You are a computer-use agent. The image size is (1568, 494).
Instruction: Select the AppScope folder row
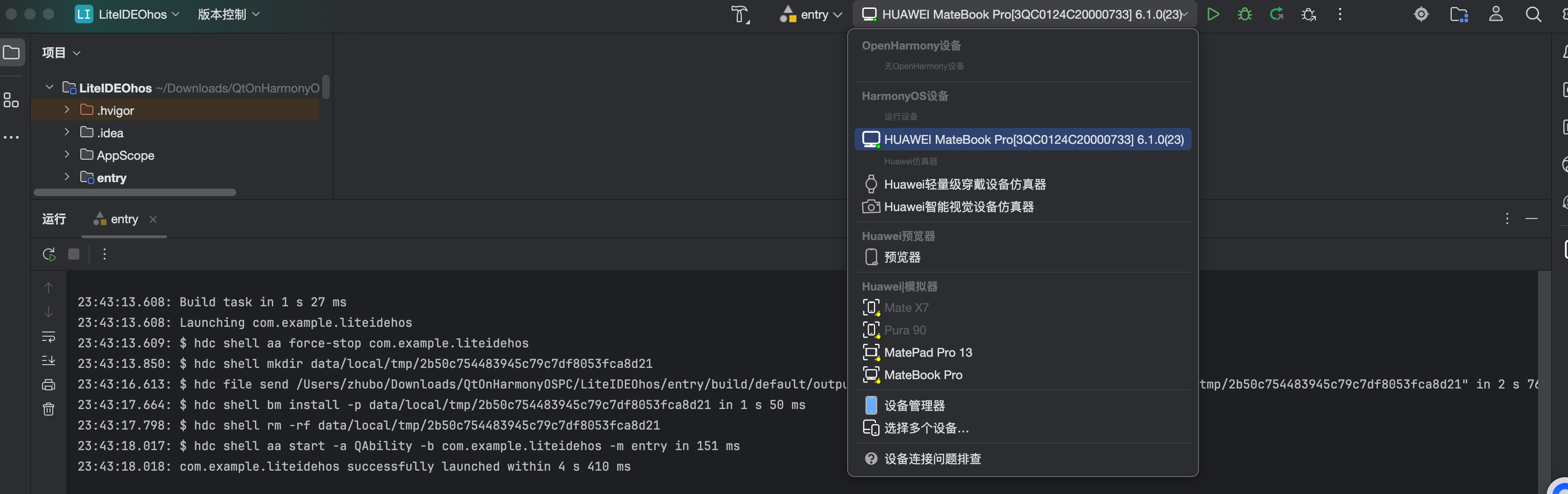pos(175,155)
